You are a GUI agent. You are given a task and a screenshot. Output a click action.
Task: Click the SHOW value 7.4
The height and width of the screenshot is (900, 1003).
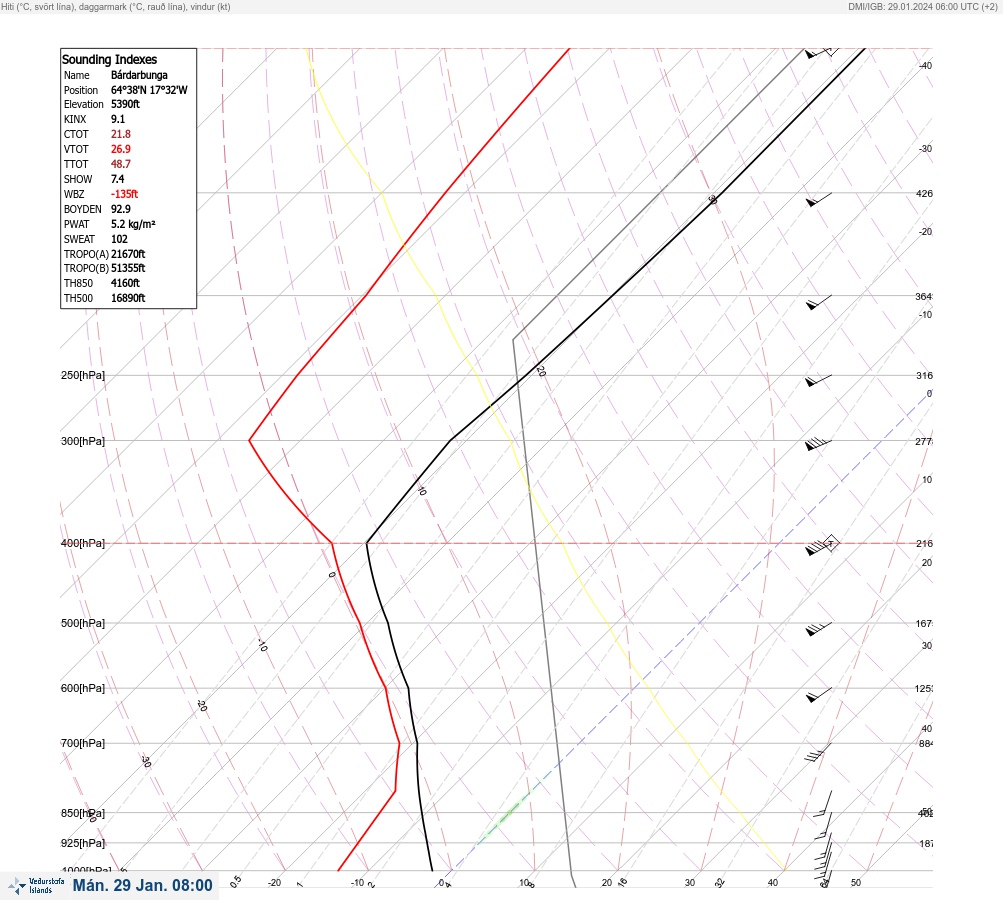(x=117, y=179)
